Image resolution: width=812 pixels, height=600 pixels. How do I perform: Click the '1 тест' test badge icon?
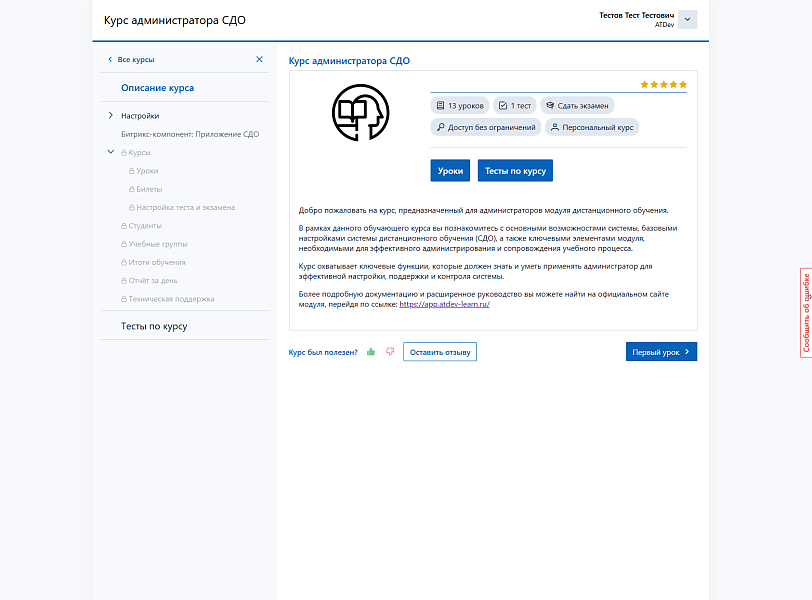[x=501, y=104]
